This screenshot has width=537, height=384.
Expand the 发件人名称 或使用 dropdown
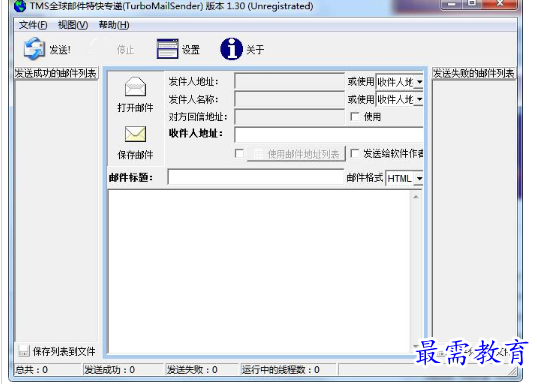click(x=419, y=99)
